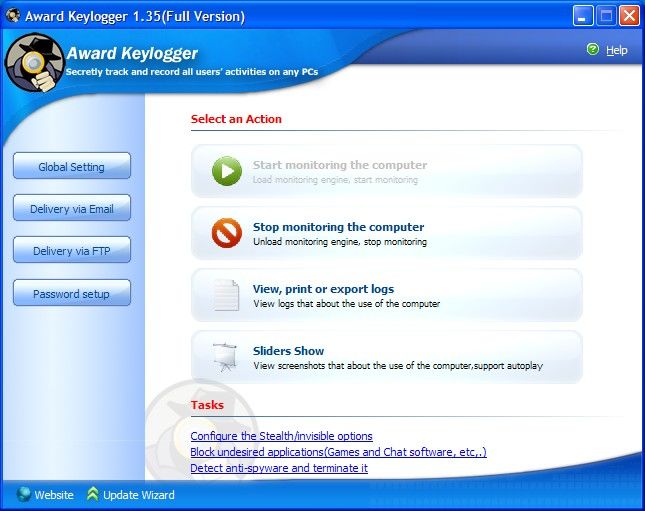Open Global Setting
The height and width of the screenshot is (511, 645).
72,166
